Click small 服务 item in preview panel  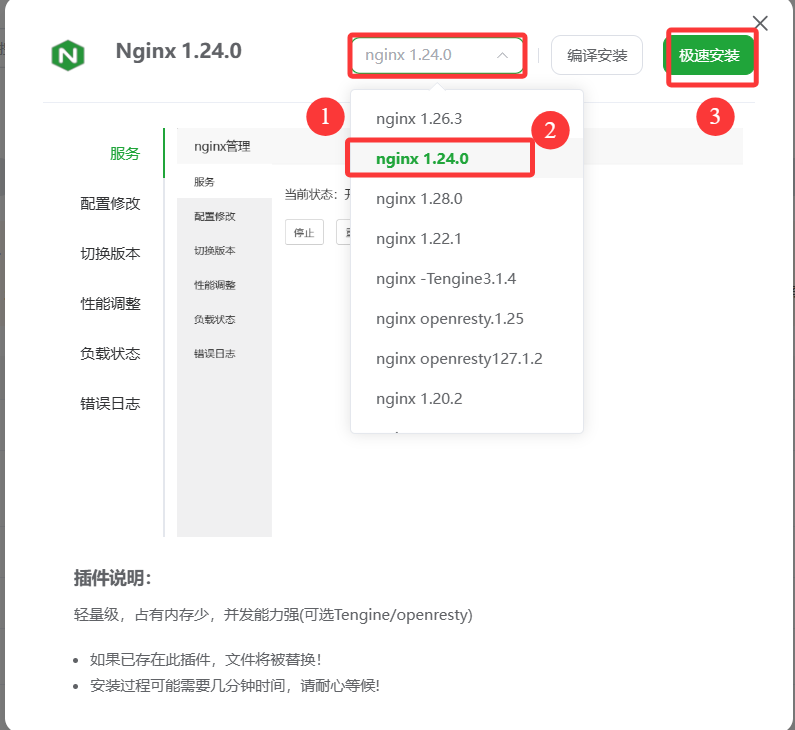pyautogui.click(x=204, y=182)
